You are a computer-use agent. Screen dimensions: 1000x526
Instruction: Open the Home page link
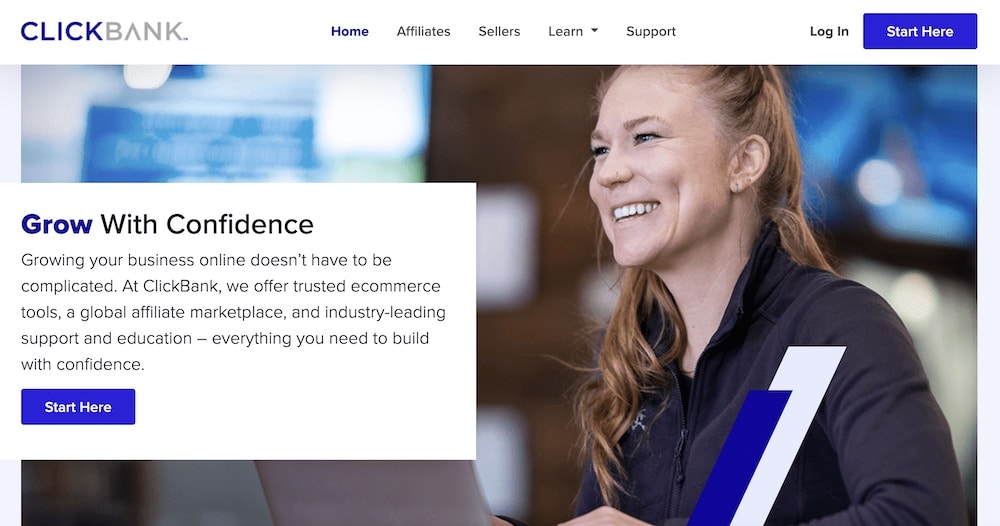click(349, 31)
